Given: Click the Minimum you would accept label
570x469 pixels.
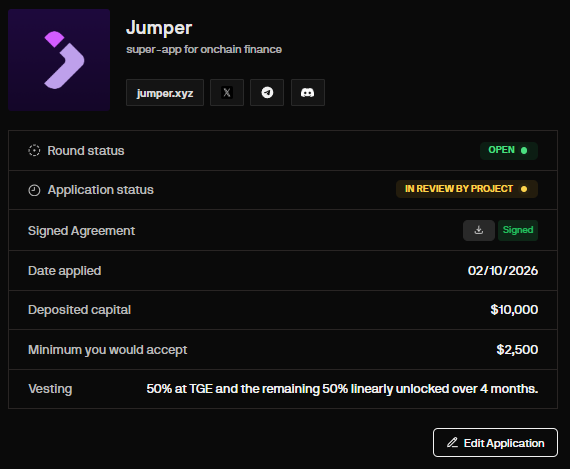Looking at the screenshot, I should coord(108,350).
